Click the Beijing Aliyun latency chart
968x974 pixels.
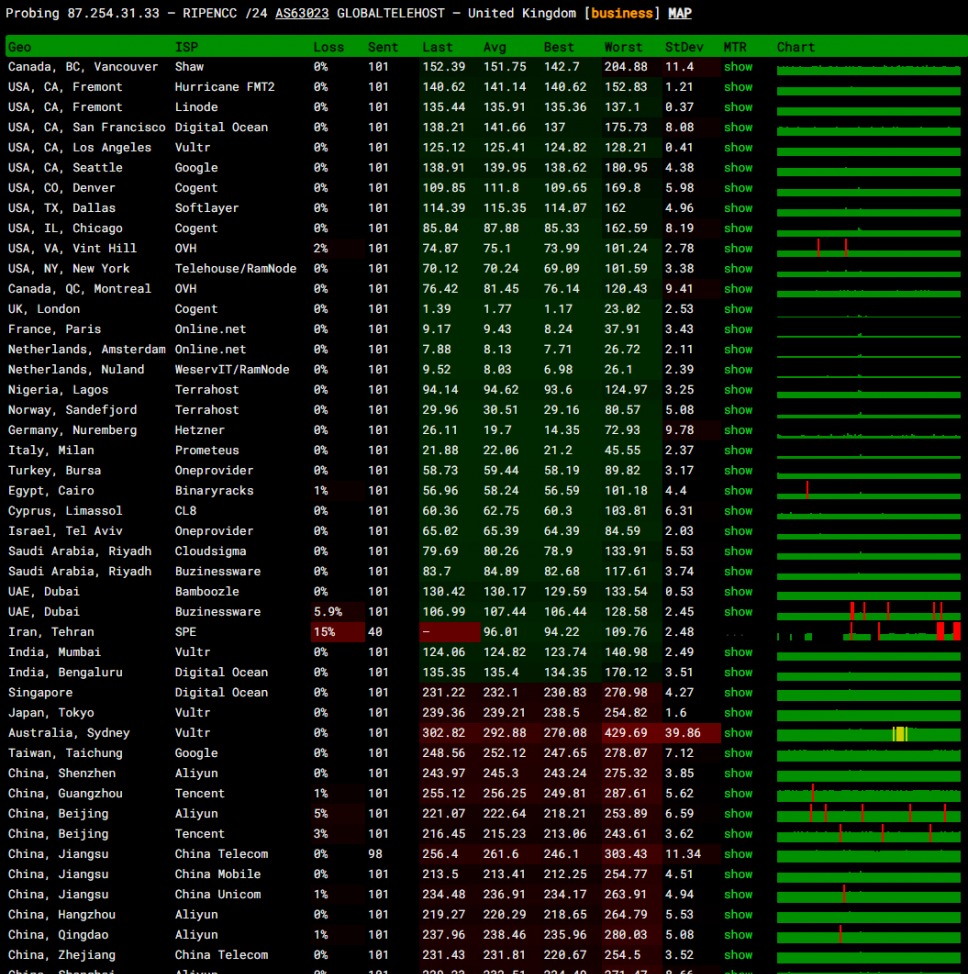click(869, 814)
